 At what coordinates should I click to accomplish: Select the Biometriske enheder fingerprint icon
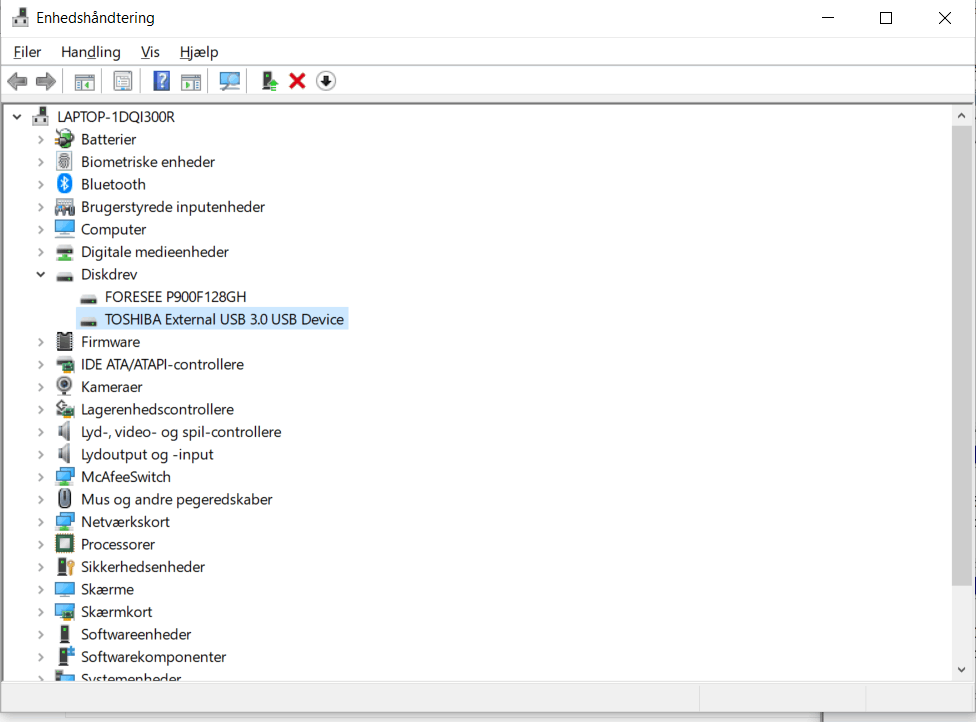coord(64,161)
